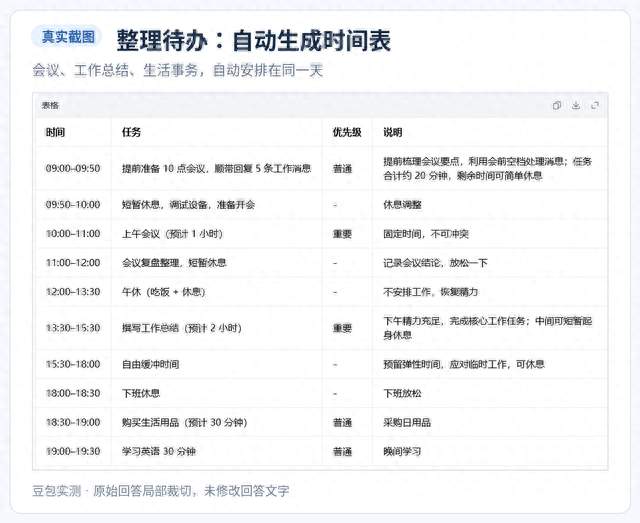Copy the table using the copy icon
Screen dimensions: 640x523
[556, 105]
